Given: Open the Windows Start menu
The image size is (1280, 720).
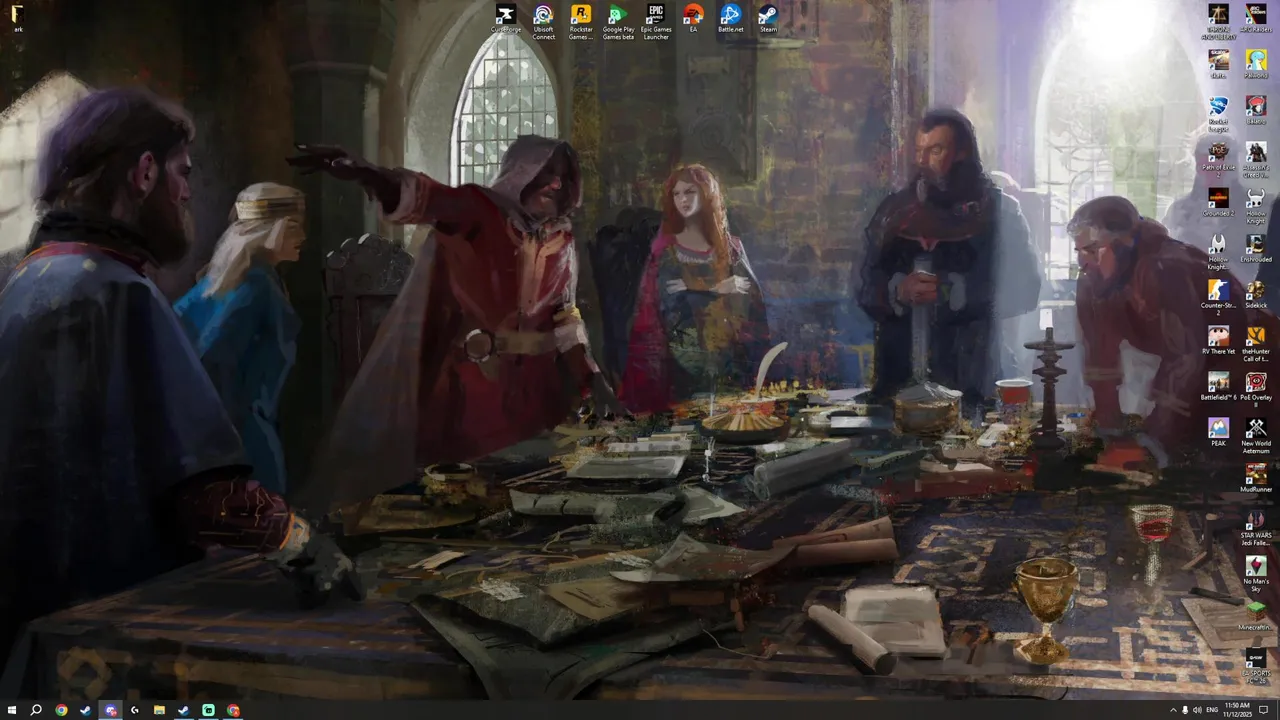Looking at the screenshot, I should (11, 710).
